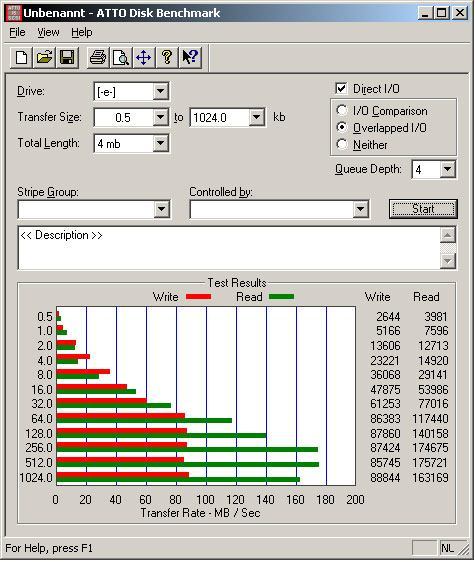Click the Transfer Rate - MB / Sec axis label
475x562 pixels.
pos(200,513)
